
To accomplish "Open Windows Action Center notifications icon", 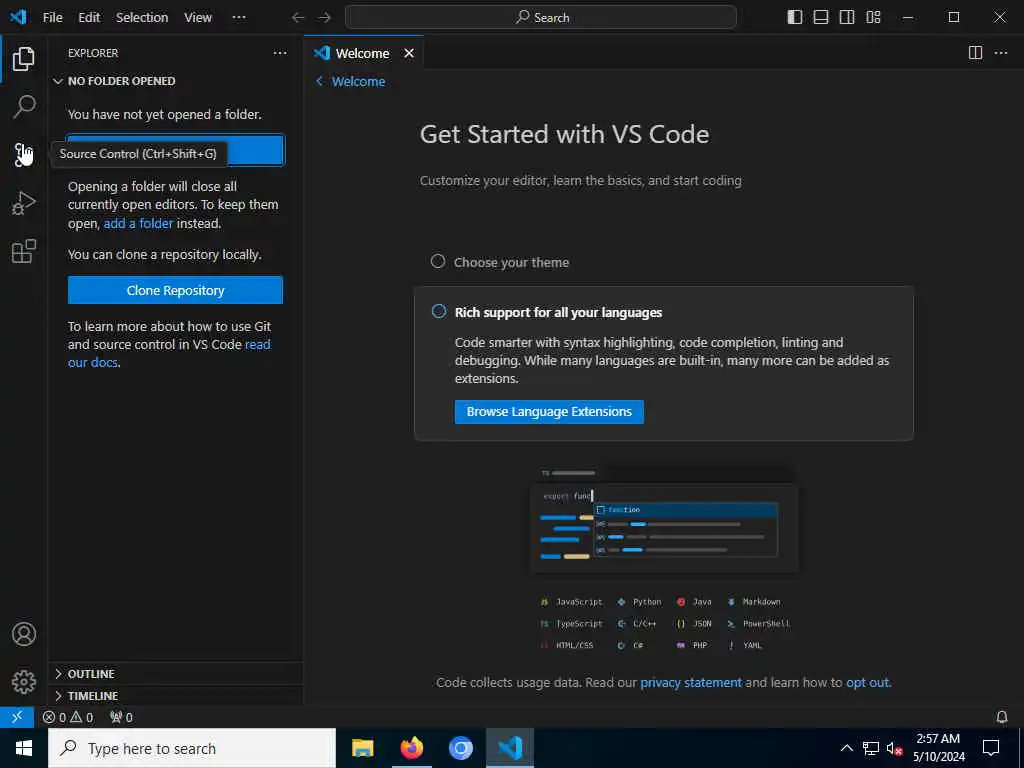I will [x=991, y=748].
